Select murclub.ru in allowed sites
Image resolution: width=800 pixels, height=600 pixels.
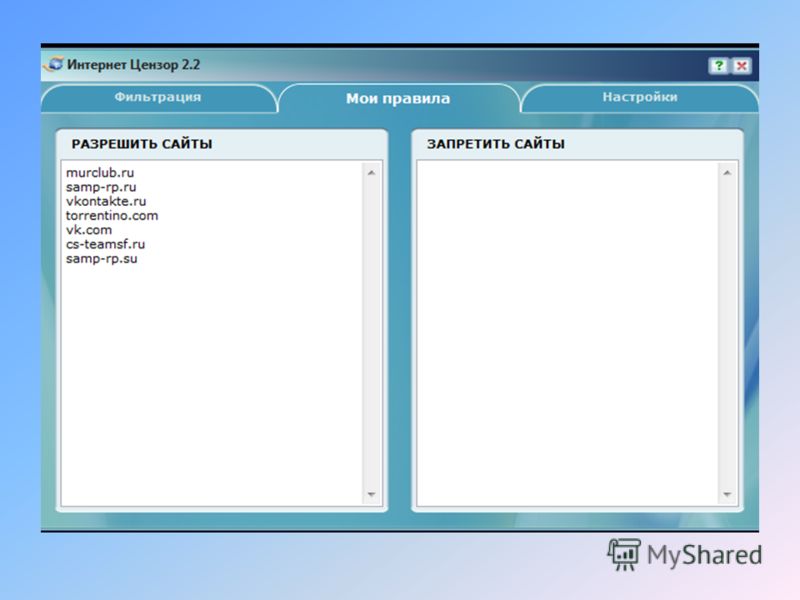[x=100, y=172]
